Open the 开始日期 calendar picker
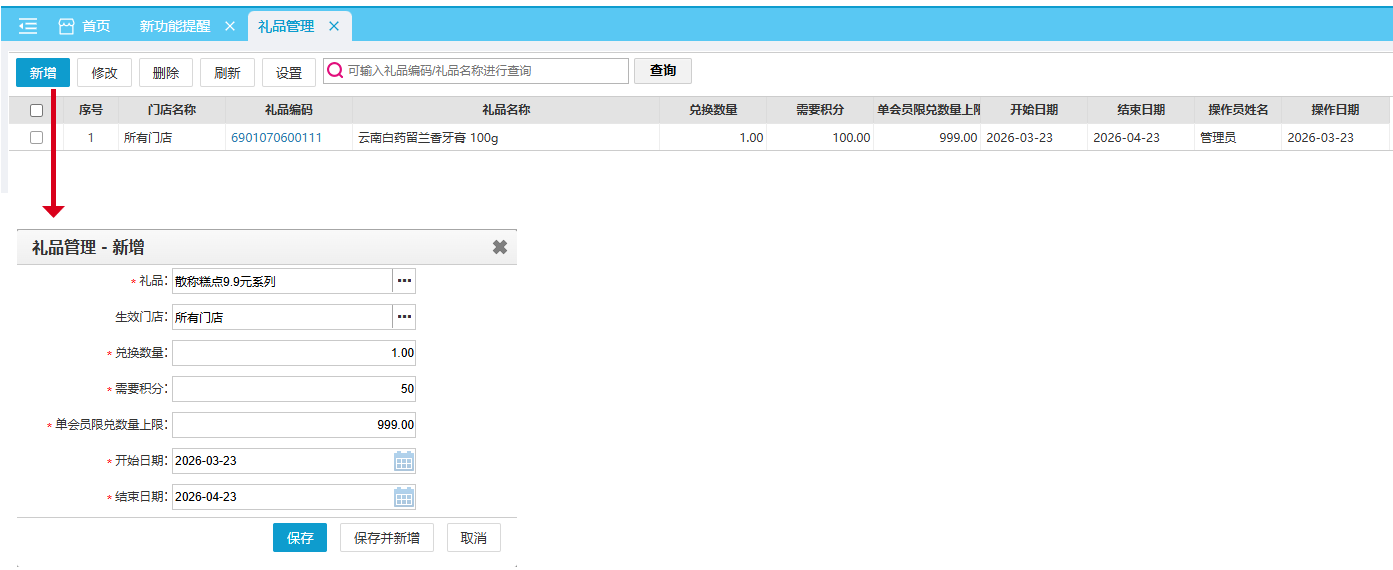The image size is (1393, 570). 404,461
